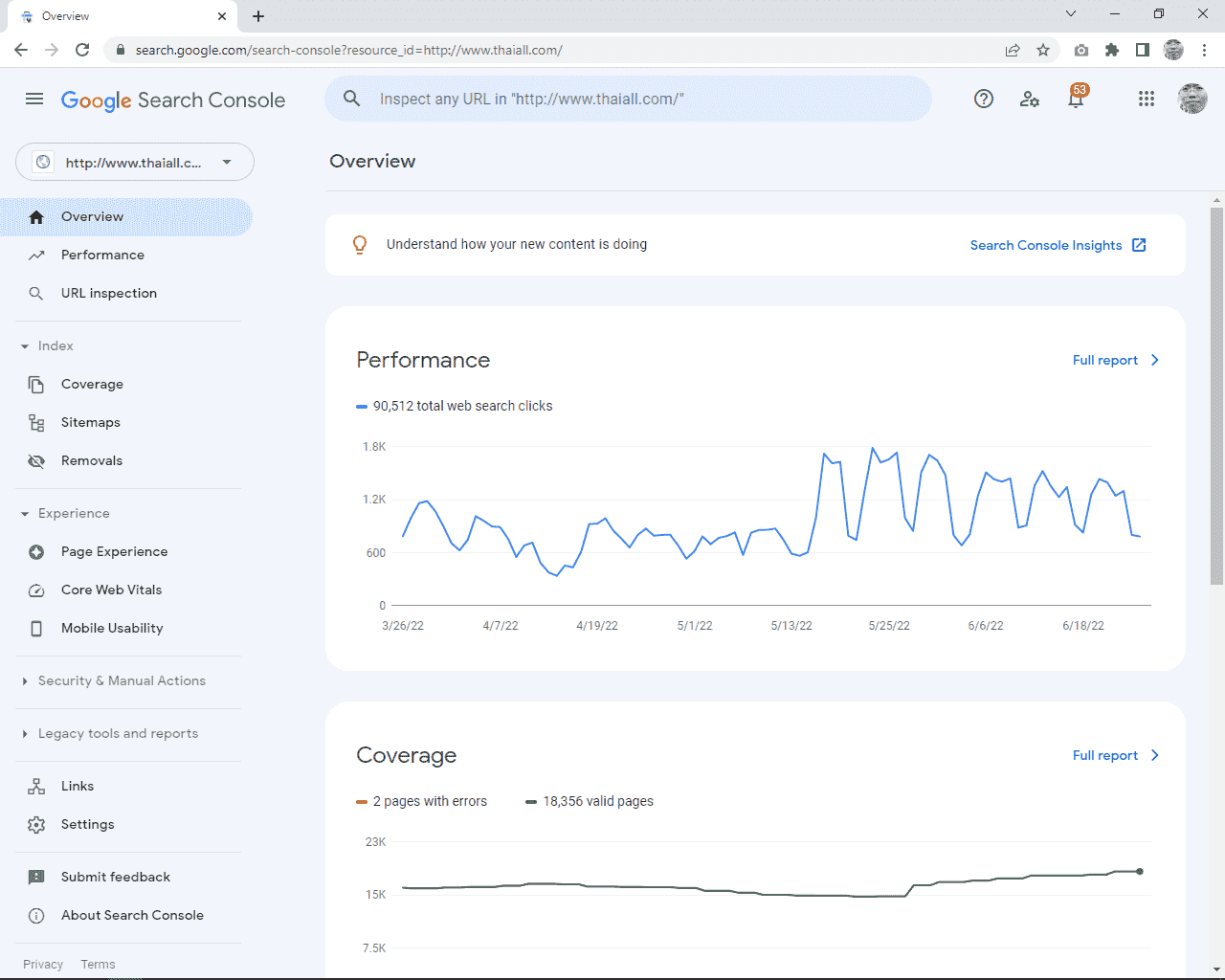Bookmark this page with star icon
This screenshot has height=980, width=1225.
pos(1043,50)
